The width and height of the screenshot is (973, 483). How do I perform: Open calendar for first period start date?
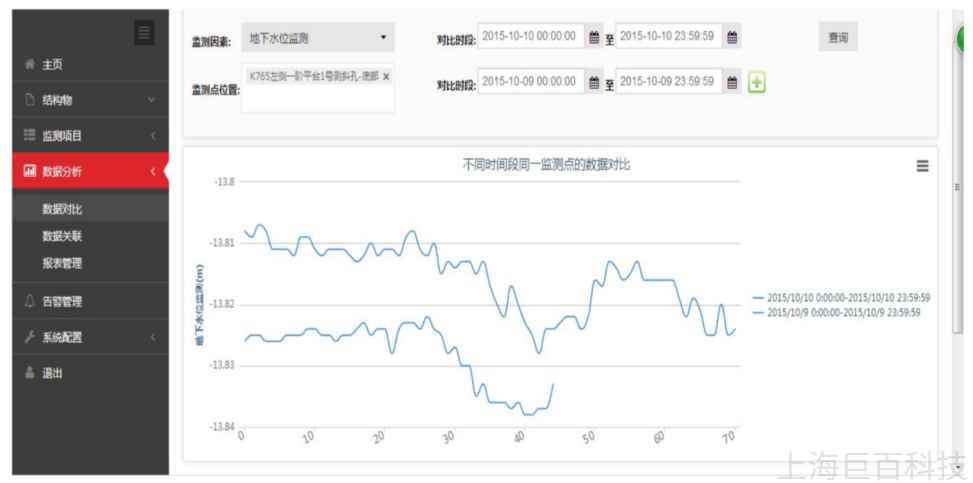(x=594, y=37)
